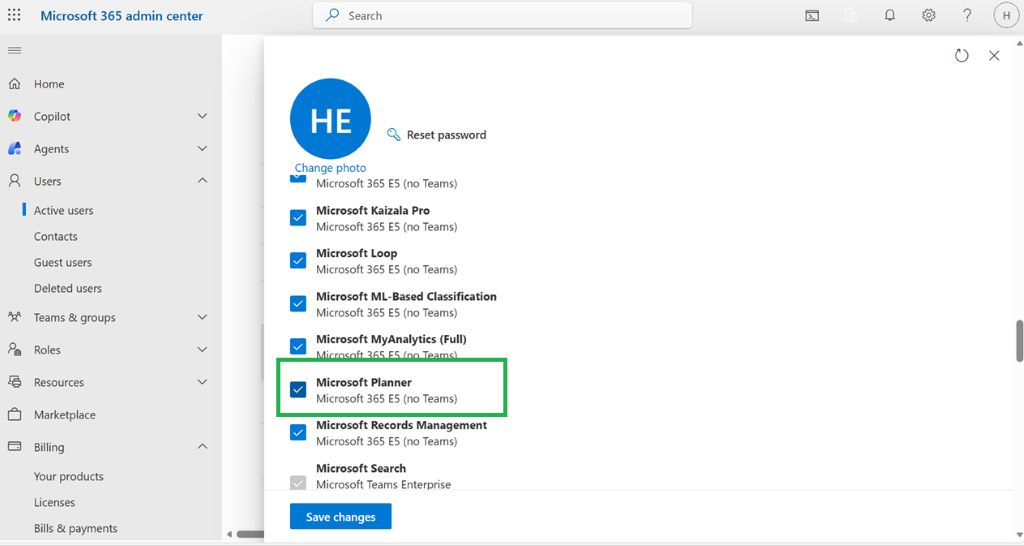Image resolution: width=1024 pixels, height=546 pixels.
Task: Click the vertical scrollbar down arrow
Action: 1019,534
